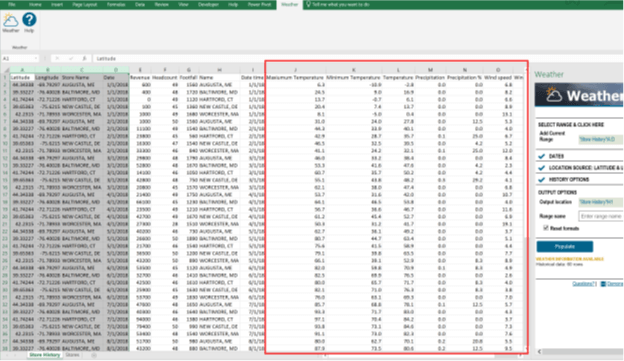Select the Headcount header cell
This screenshot has height=361, width=624.
pyautogui.click(x=165, y=78)
